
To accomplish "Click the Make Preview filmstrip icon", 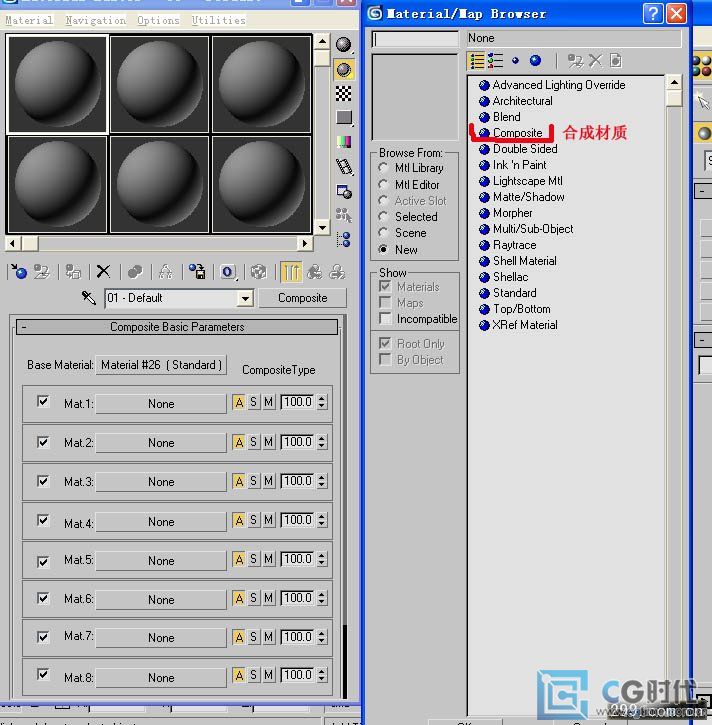I will pyautogui.click(x=344, y=166).
